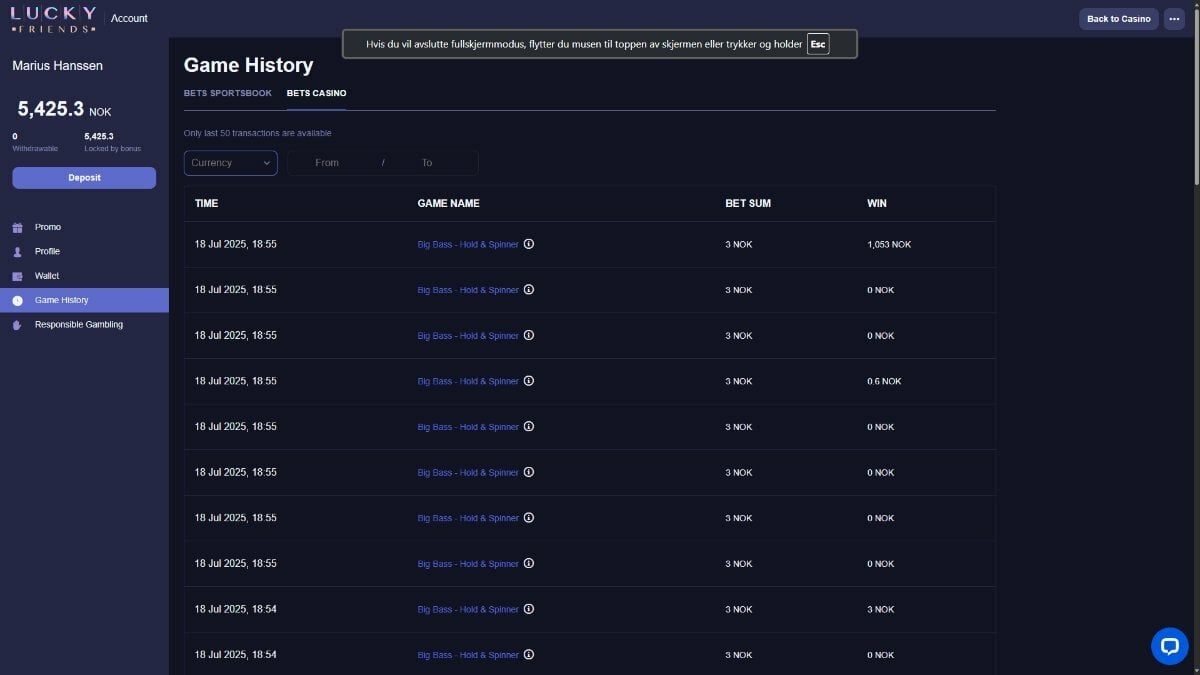Click the To date field

430,163
